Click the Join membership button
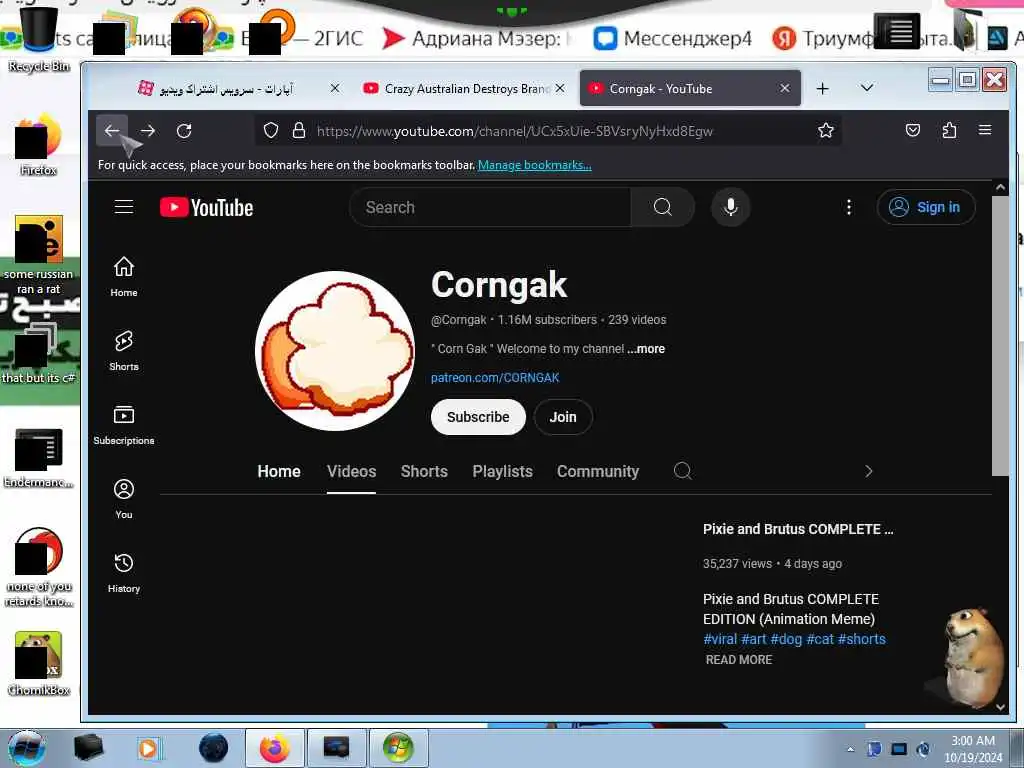Viewport: 1024px width, 768px height. point(563,417)
